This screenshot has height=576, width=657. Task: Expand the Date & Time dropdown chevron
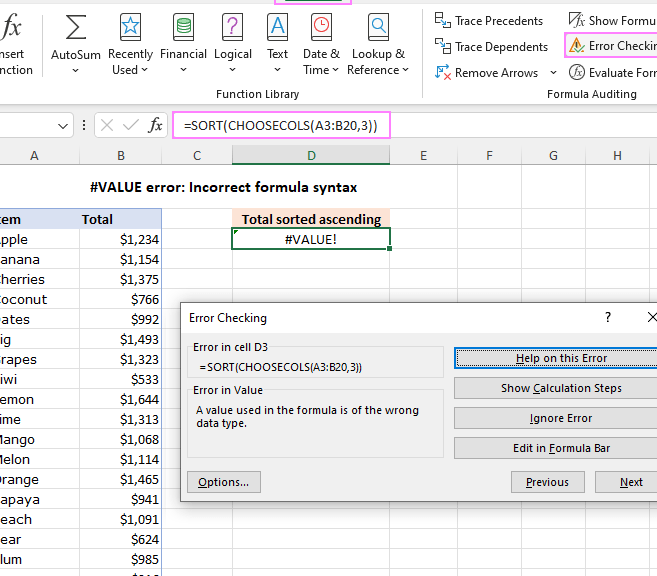pos(335,70)
